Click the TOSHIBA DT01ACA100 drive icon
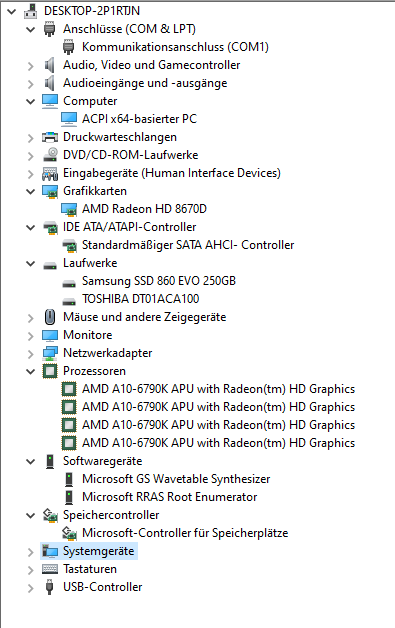 69,301
